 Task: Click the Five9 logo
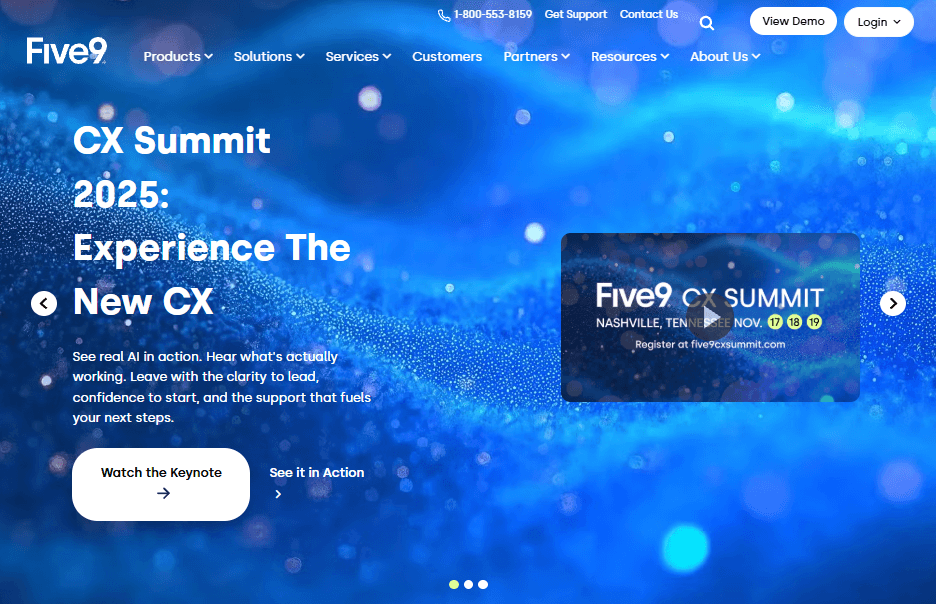pyautogui.click(x=66, y=51)
